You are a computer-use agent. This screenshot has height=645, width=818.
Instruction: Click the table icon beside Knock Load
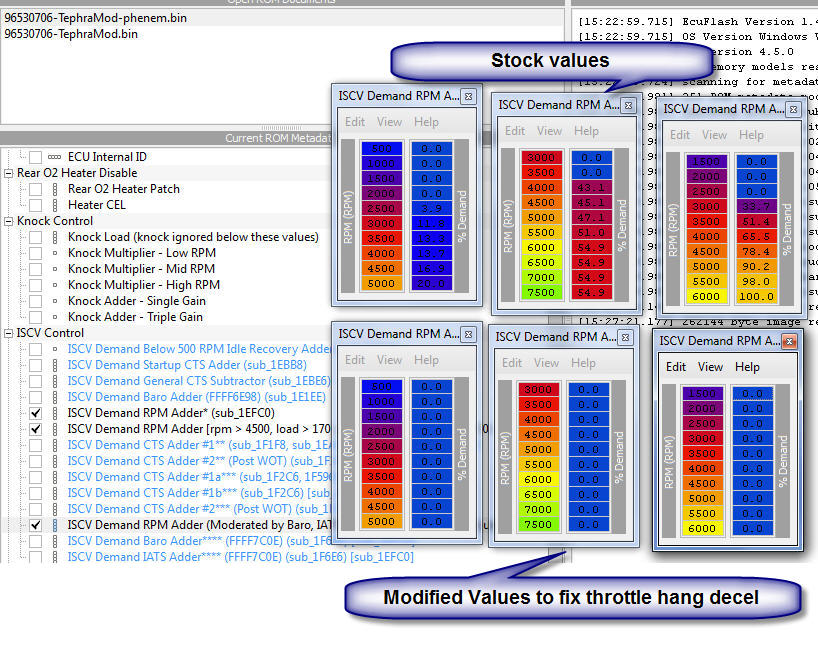[54, 237]
